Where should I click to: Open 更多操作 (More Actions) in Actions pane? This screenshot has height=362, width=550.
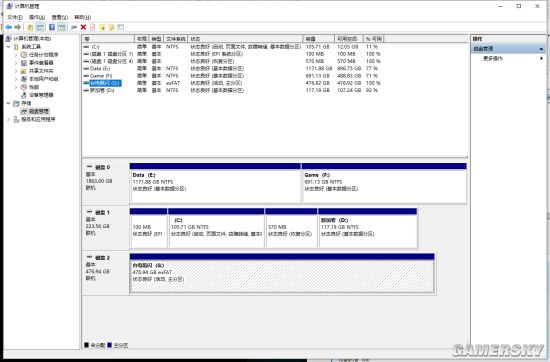[493, 58]
